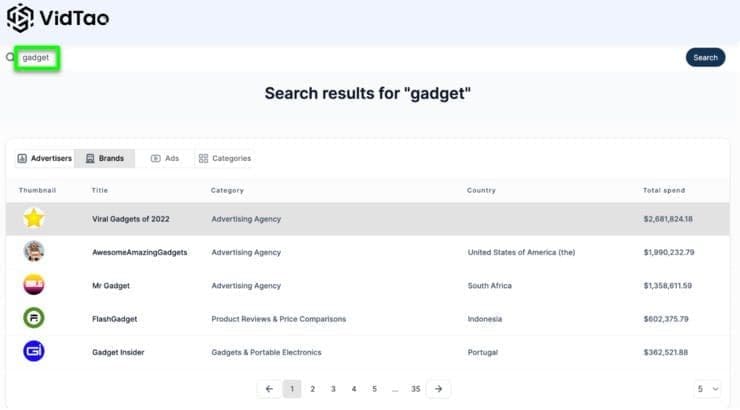Sort by Total spend column header
The height and width of the screenshot is (410, 740).
664,191
